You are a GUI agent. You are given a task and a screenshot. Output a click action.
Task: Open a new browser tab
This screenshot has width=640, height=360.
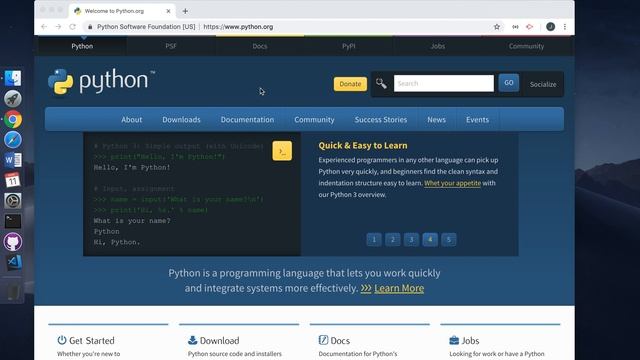pyautogui.click(x=185, y=11)
